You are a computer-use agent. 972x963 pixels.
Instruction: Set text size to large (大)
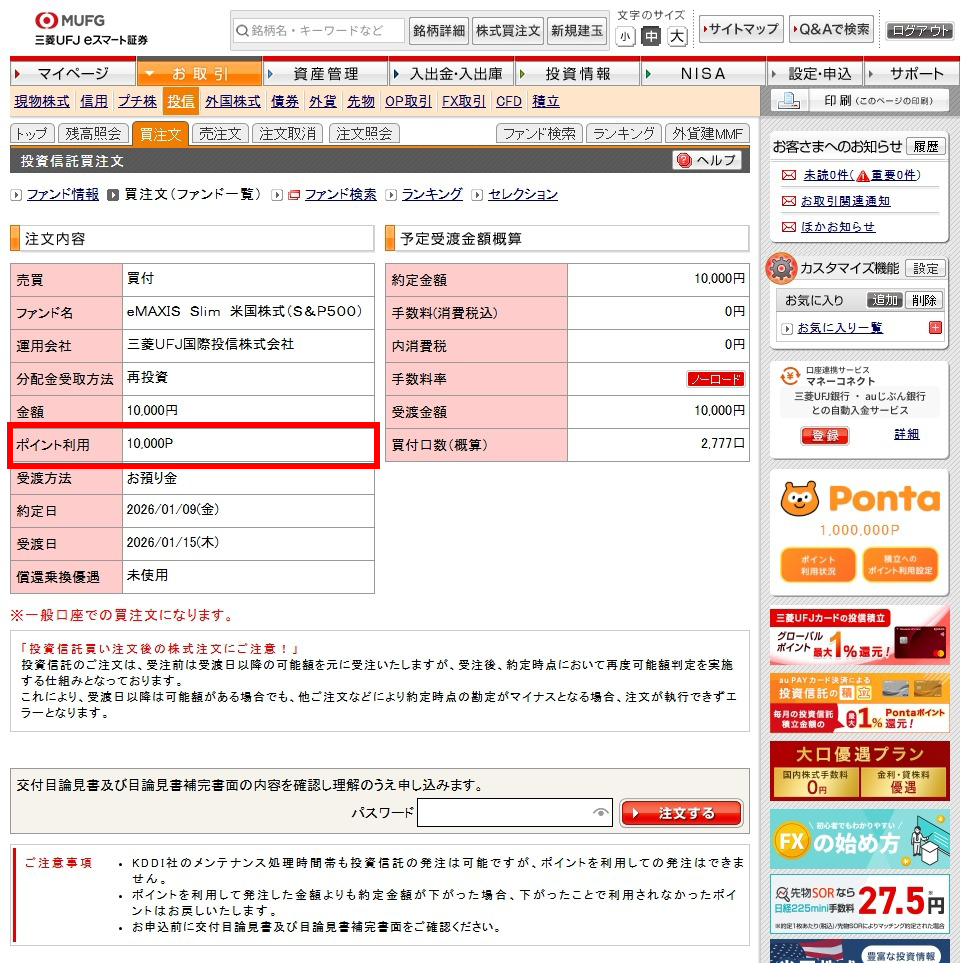coord(677,37)
